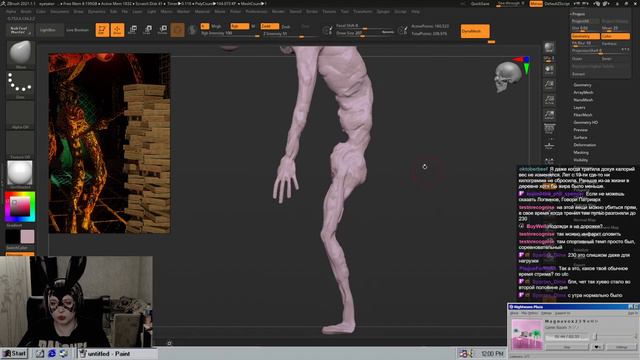Viewport: 640px width, 360px height.
Task: Toggle the Zsub button
Action: coord(286,27)
